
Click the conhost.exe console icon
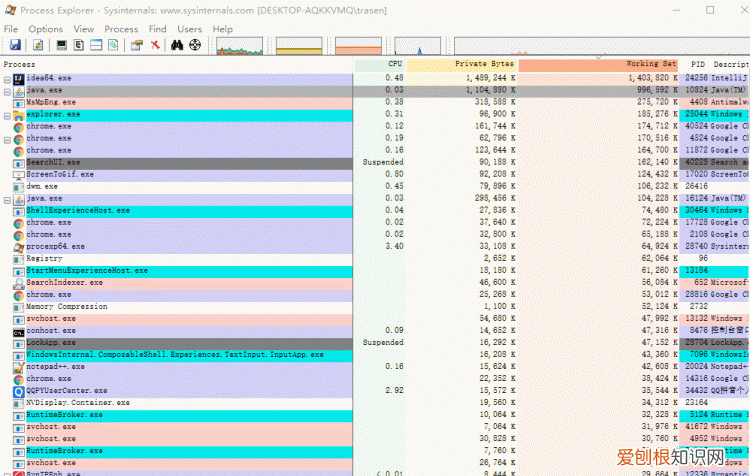(x=19, y=332)
